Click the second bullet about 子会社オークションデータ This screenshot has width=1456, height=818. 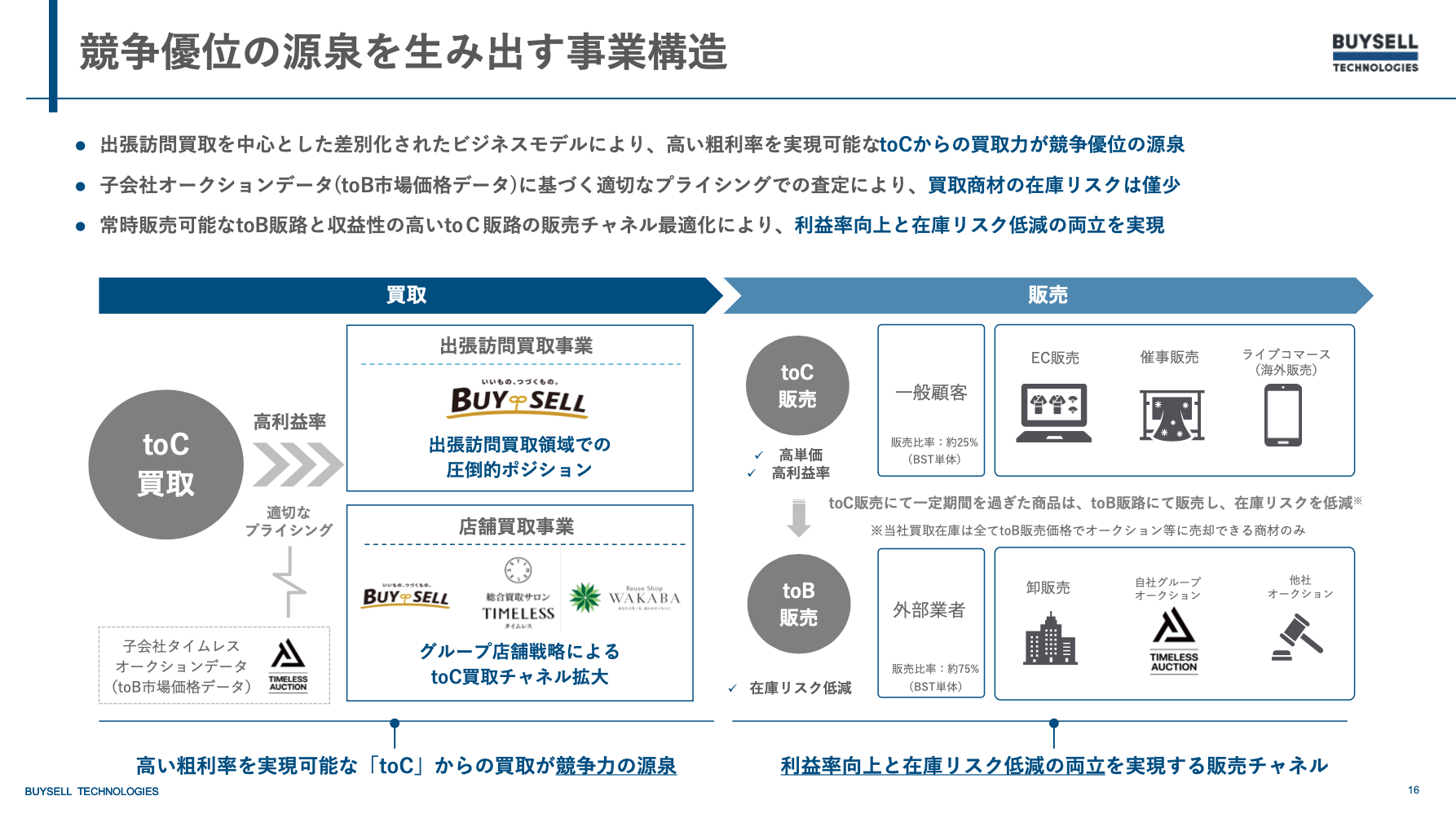click(x=640, y=185)
